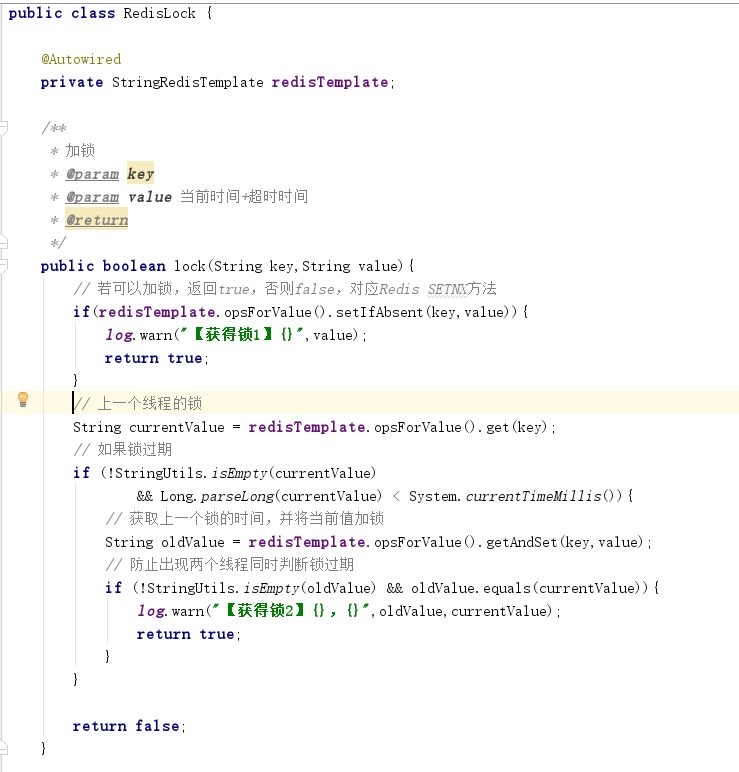Image resolution: width=739 pixels, height=772 pixels.
Task: Click the fold marker at the lock method's closing brace
Action: coord(4,748)
